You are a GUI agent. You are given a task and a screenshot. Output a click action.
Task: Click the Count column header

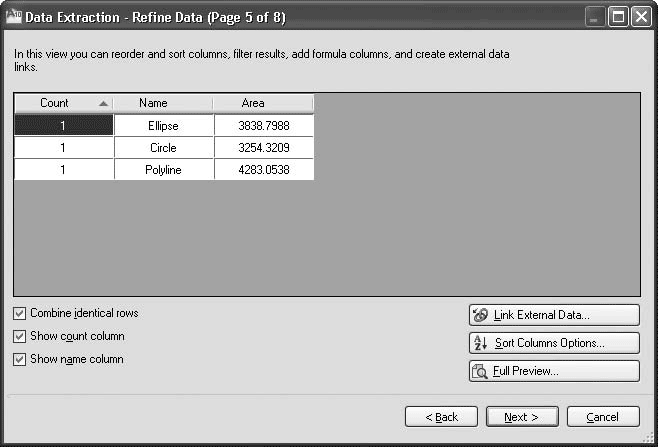coord(63,103)
